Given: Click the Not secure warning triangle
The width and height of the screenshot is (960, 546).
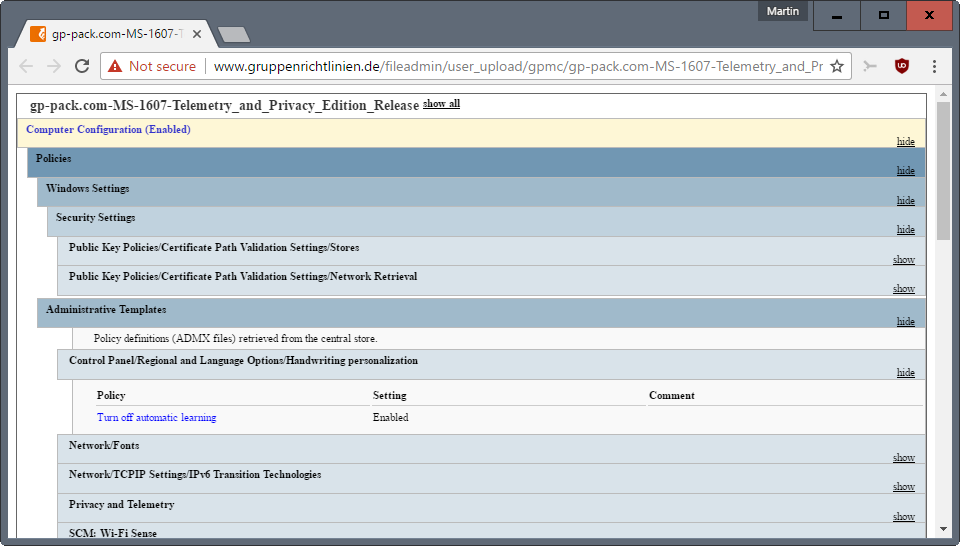Looking at the screenshot, I should [x=115, y=66].
